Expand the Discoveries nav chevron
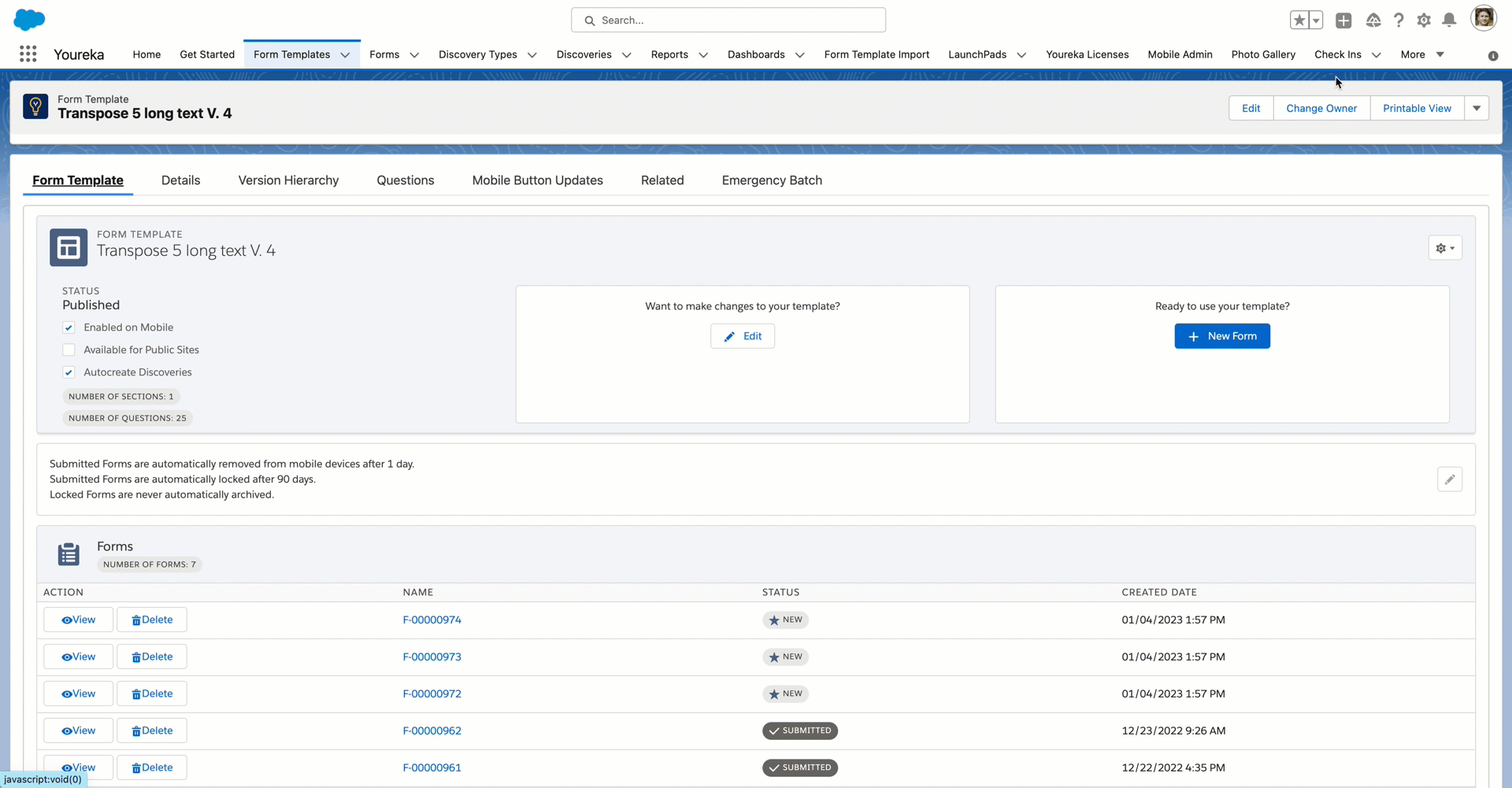 (627, 55)
